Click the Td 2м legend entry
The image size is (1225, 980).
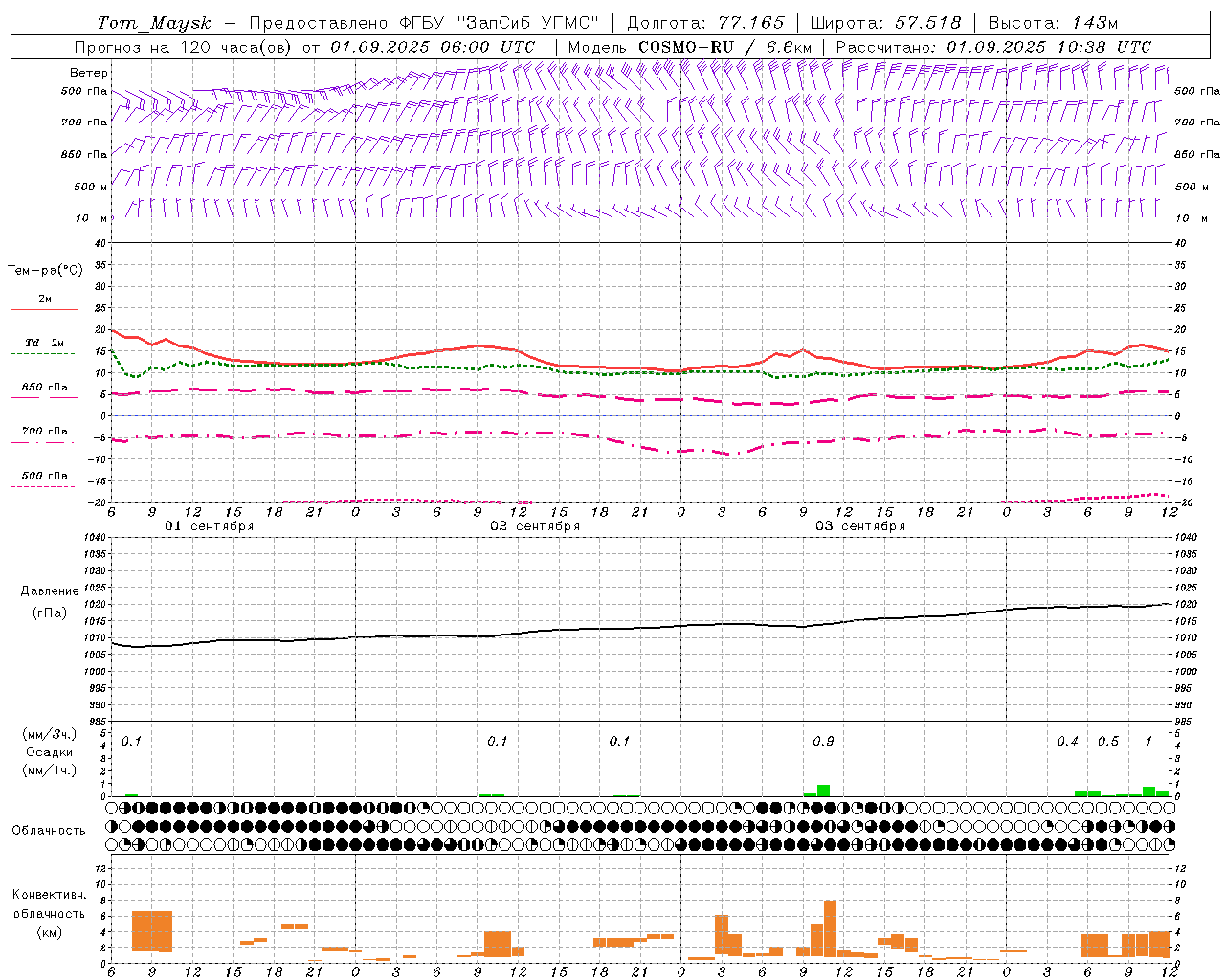[44, 343]
